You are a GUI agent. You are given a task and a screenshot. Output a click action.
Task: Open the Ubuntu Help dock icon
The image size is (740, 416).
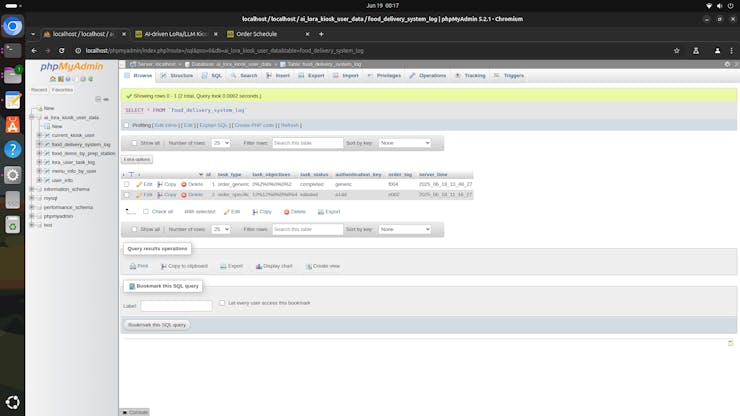(13, 150)
